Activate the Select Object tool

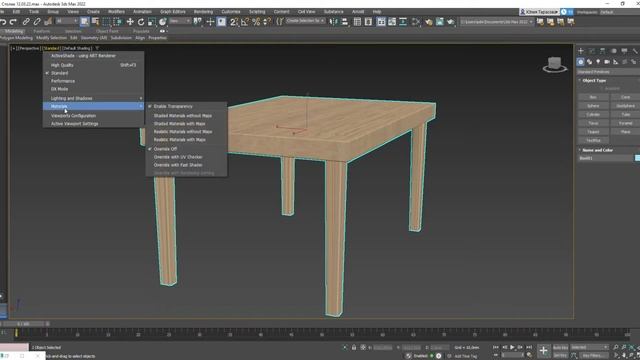tap(84, 22)
